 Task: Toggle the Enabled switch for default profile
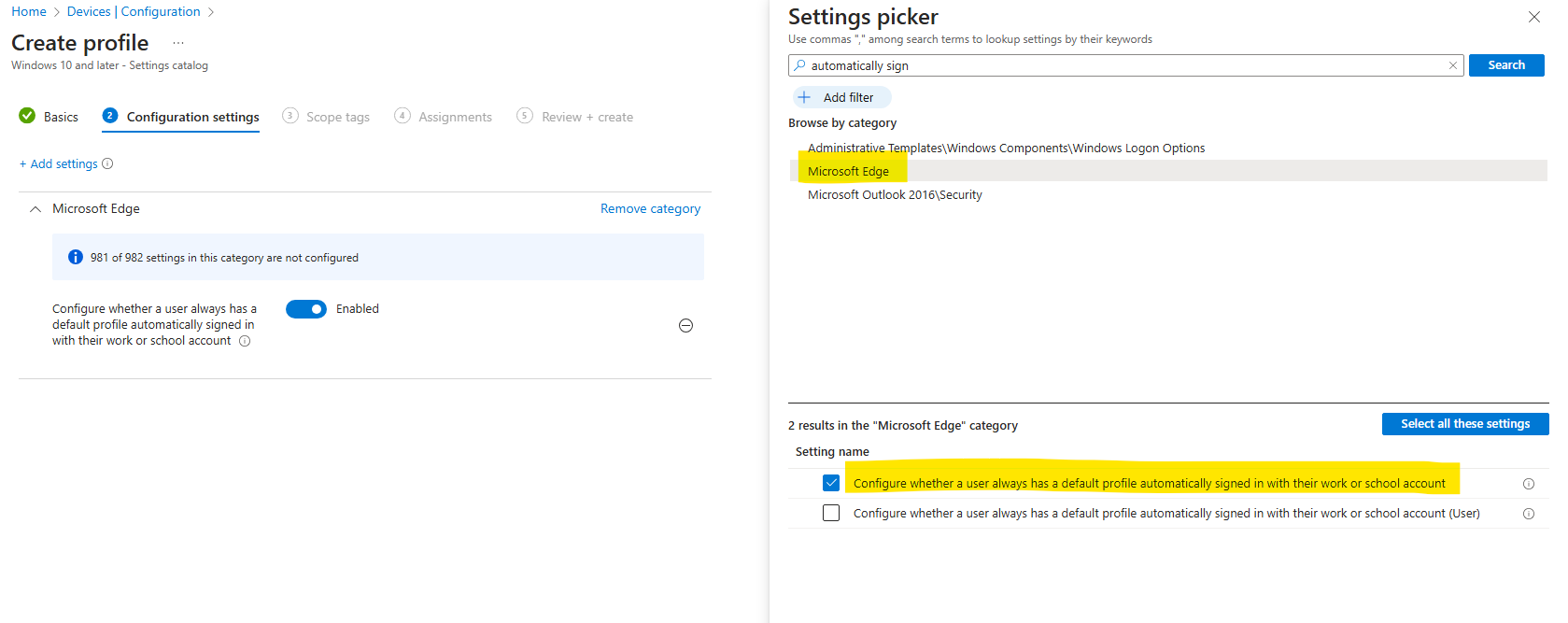coord(305,309)
